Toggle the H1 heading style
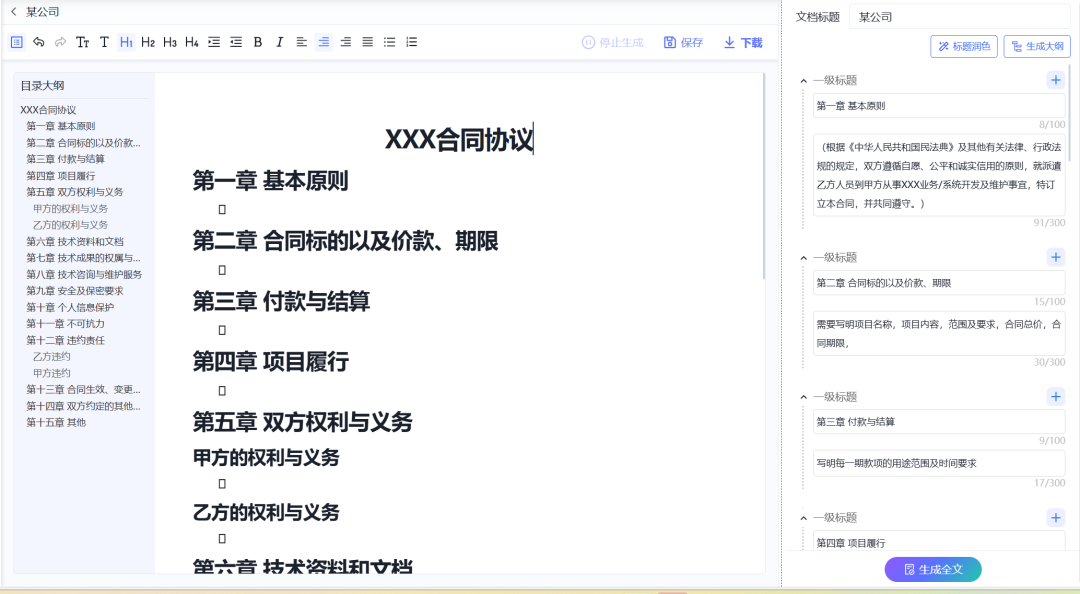Image resolution: width=1080 pixels, height=594 pixels. [x=126, y=42]
